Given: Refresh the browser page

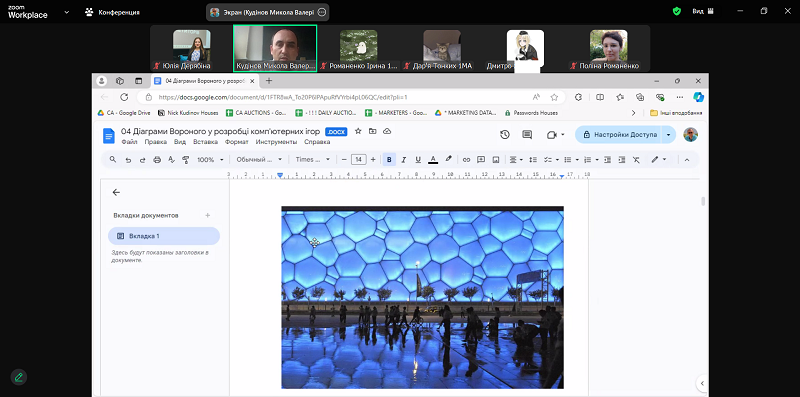Looking at the screenshot, I should pyautogui.click(x=124, y=97).
